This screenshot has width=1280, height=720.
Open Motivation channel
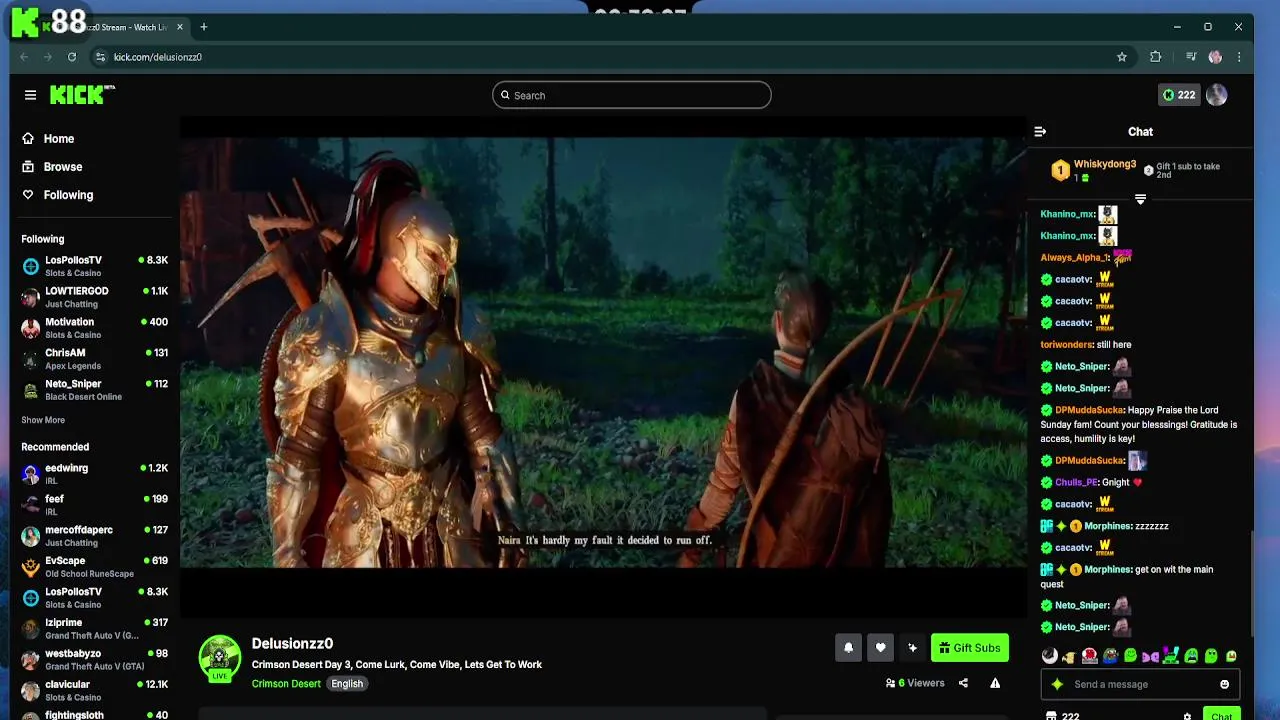pos(94,328)
